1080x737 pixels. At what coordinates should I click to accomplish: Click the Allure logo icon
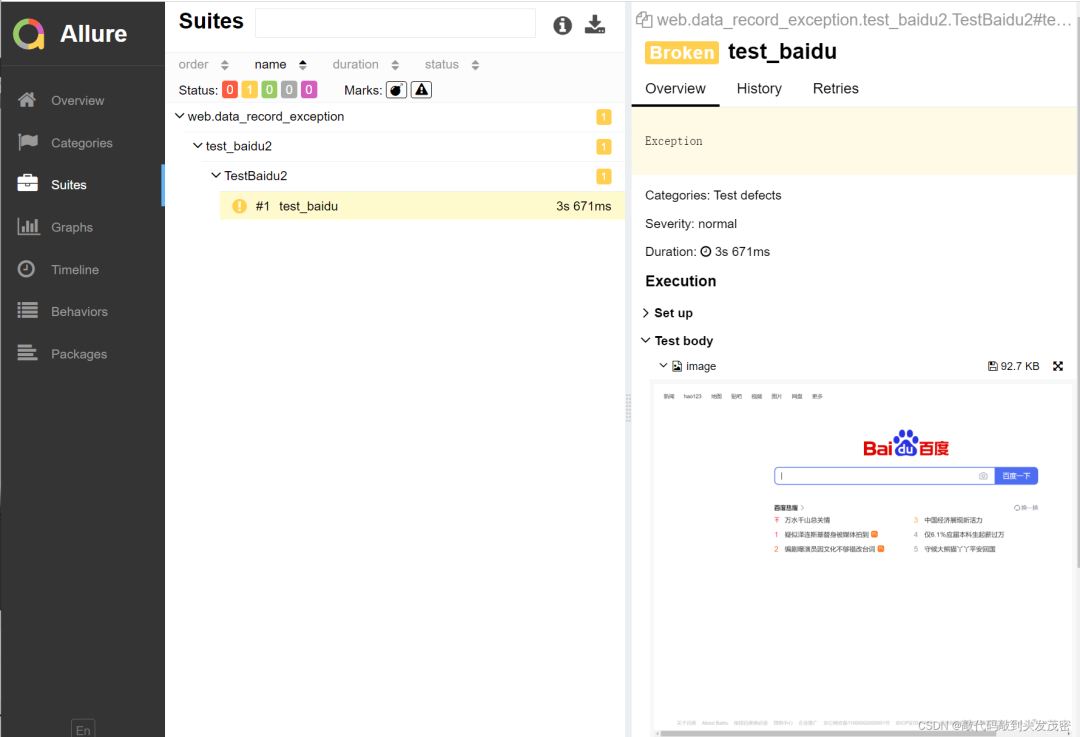(29, 34)
